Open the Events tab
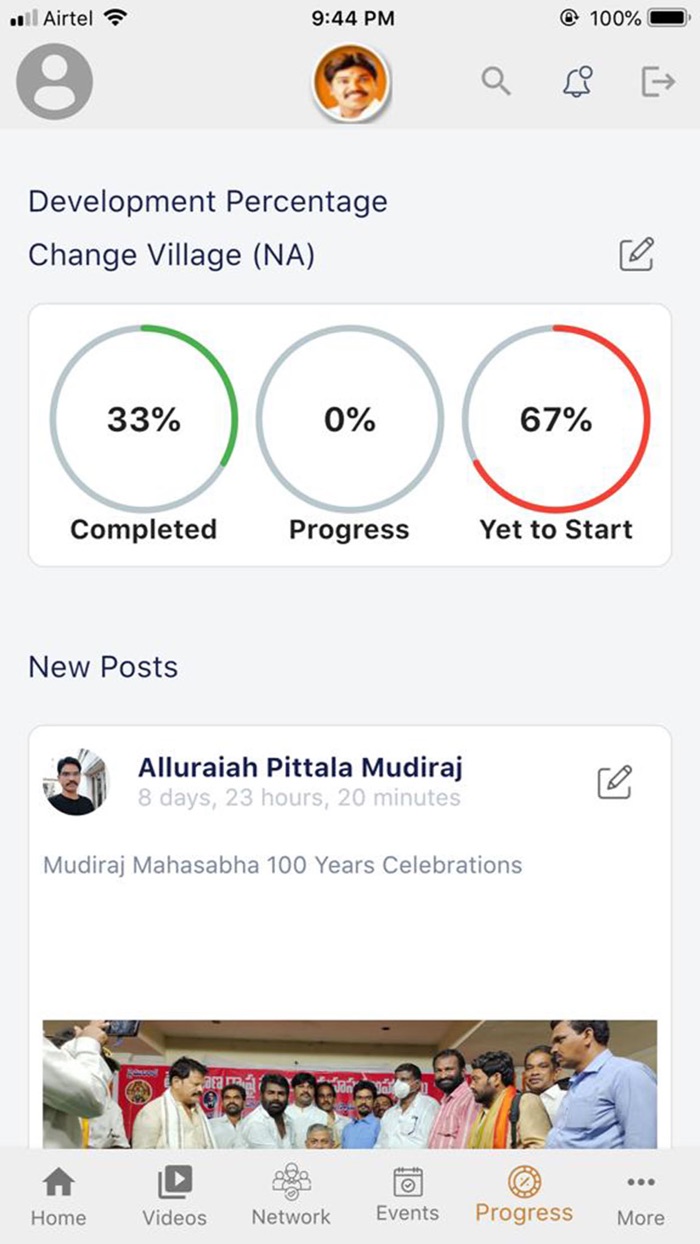This screenshot has width=700, height=1244. [407, 1196]
